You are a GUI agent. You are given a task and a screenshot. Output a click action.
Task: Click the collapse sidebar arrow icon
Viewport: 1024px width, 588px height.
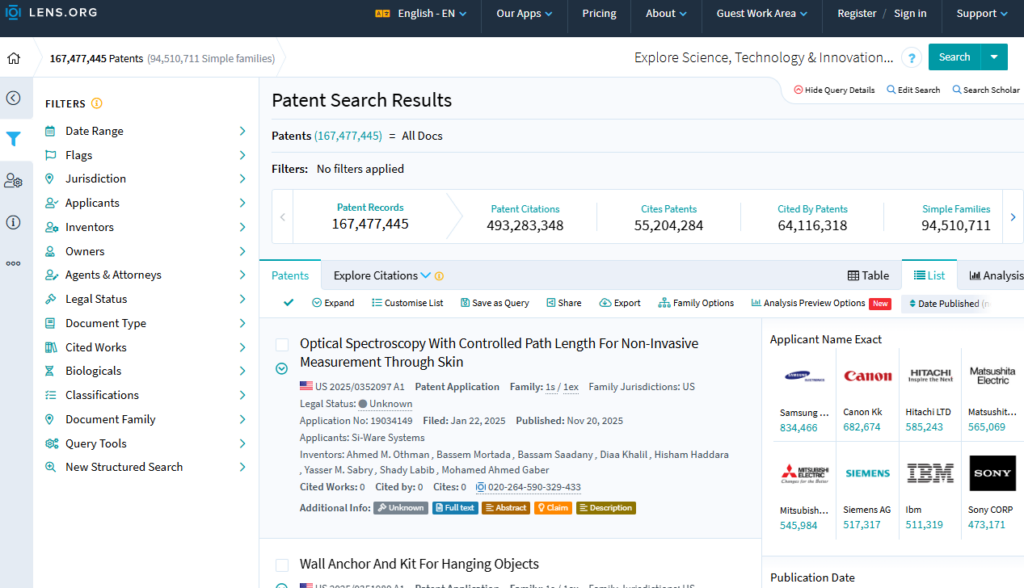(x=14, y=98)
